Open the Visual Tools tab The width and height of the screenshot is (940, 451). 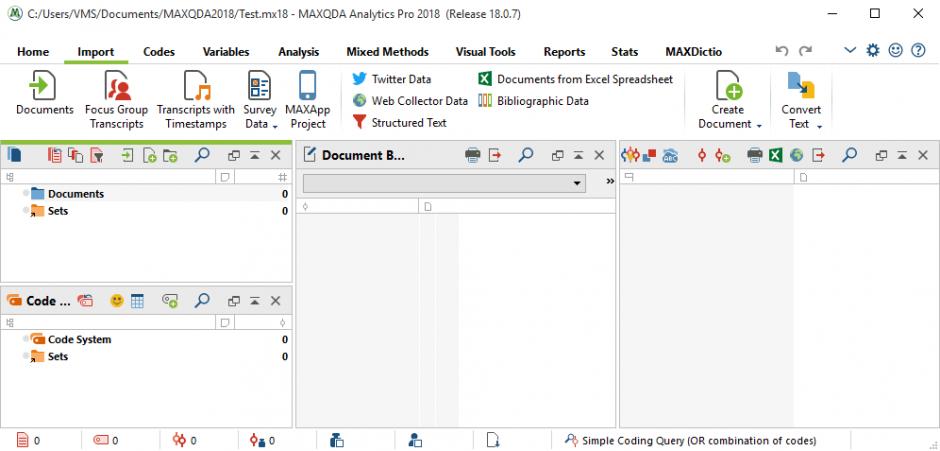[486, 52]
